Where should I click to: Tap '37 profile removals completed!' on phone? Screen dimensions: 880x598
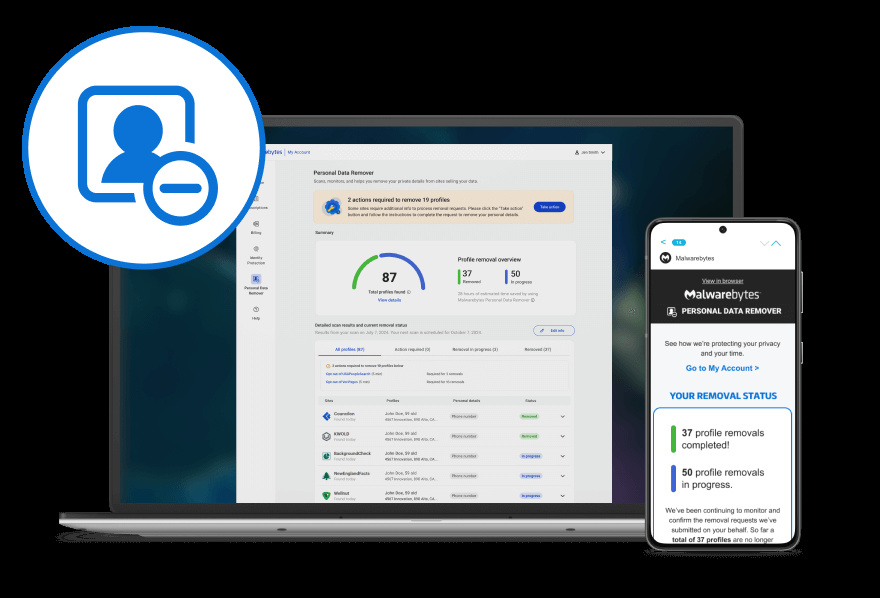click(723, 439)
